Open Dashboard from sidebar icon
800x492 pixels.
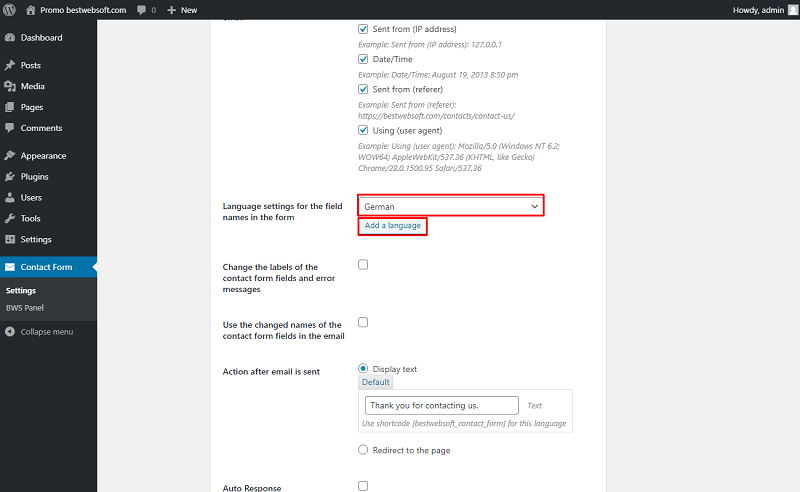point(10,38)
